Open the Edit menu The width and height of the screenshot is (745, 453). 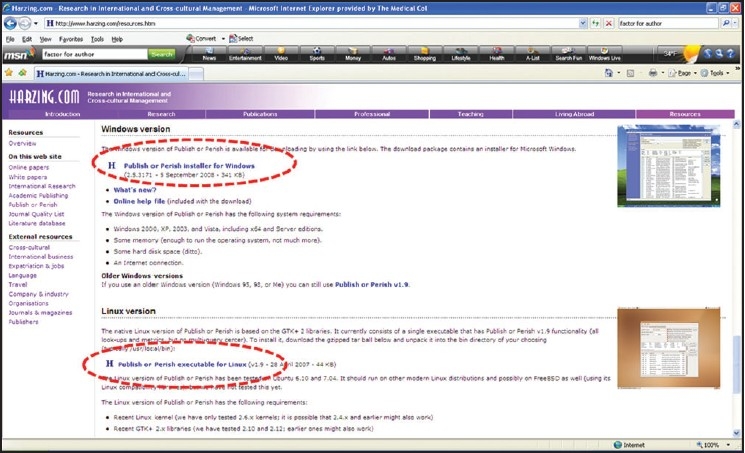(x=27, y=39)
